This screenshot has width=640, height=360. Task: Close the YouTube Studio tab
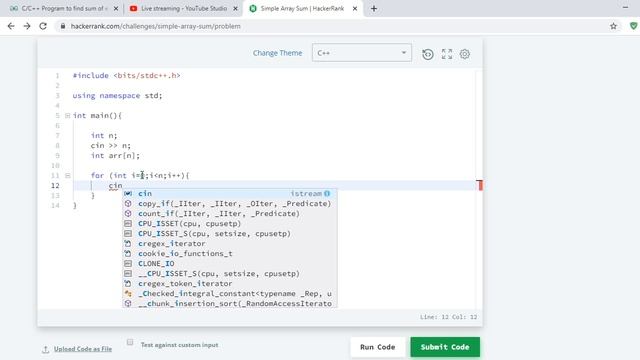click(236, 8)
